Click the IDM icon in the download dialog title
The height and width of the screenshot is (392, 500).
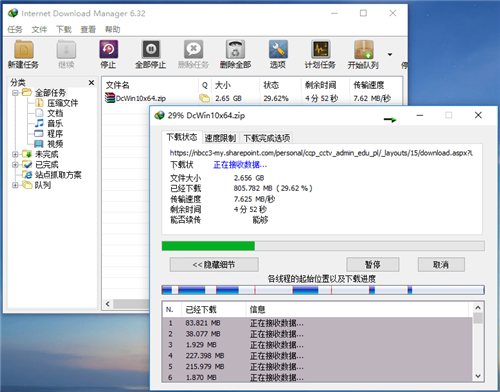[160, 115]
